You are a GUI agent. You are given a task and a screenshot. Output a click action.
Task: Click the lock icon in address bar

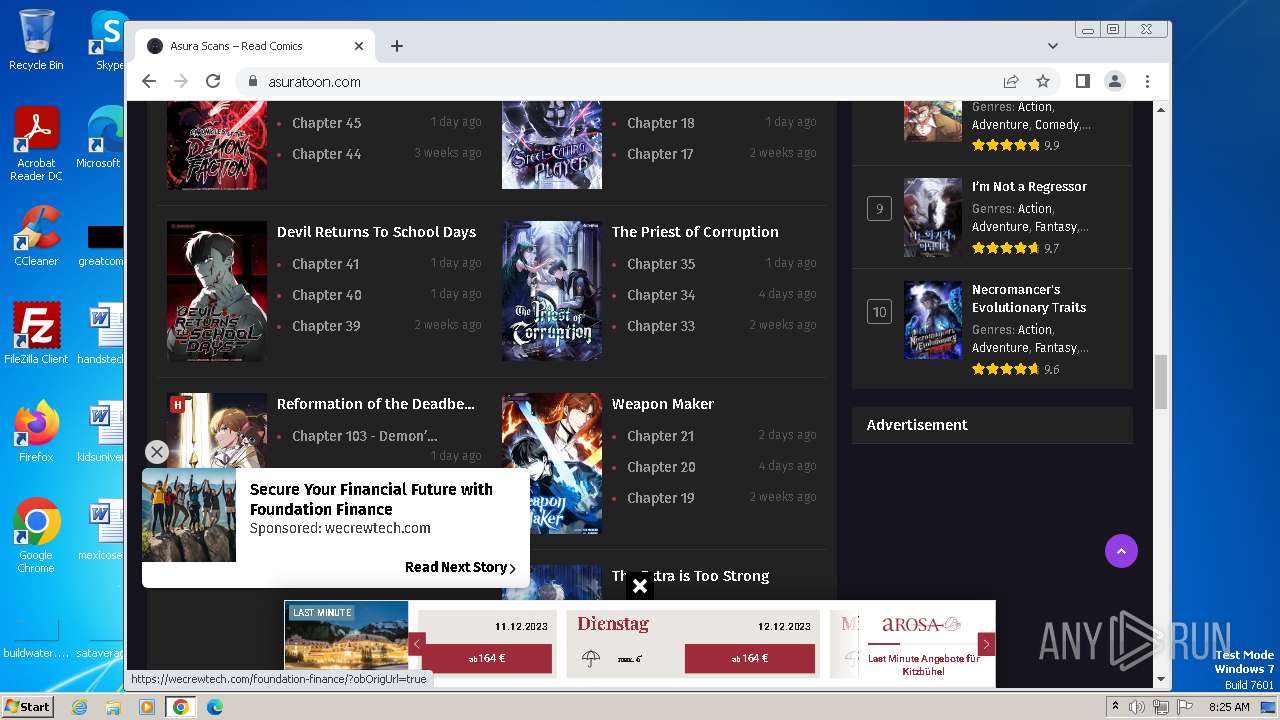(x=253, y=82)
